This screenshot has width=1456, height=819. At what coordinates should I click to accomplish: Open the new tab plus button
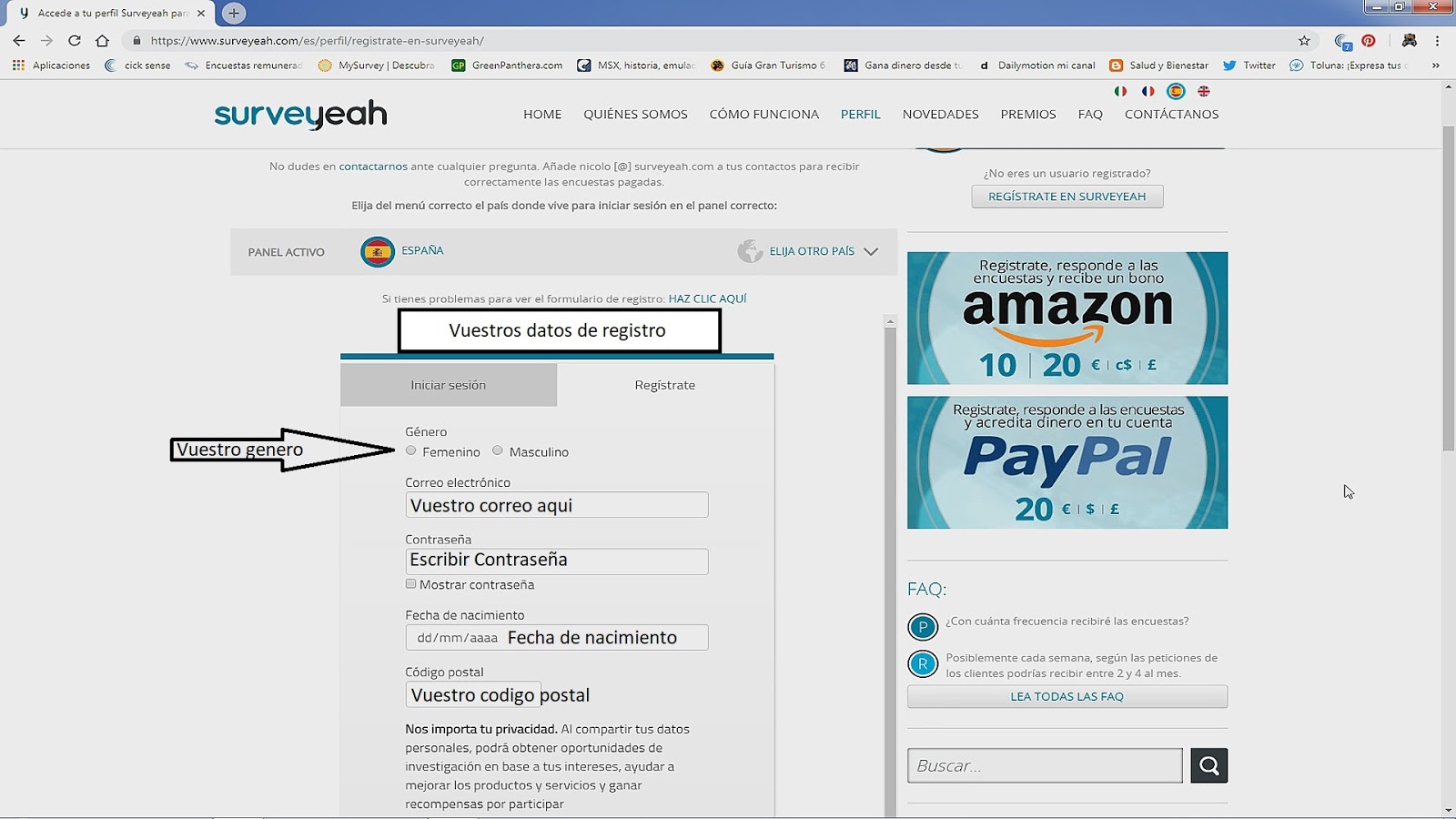234,13
